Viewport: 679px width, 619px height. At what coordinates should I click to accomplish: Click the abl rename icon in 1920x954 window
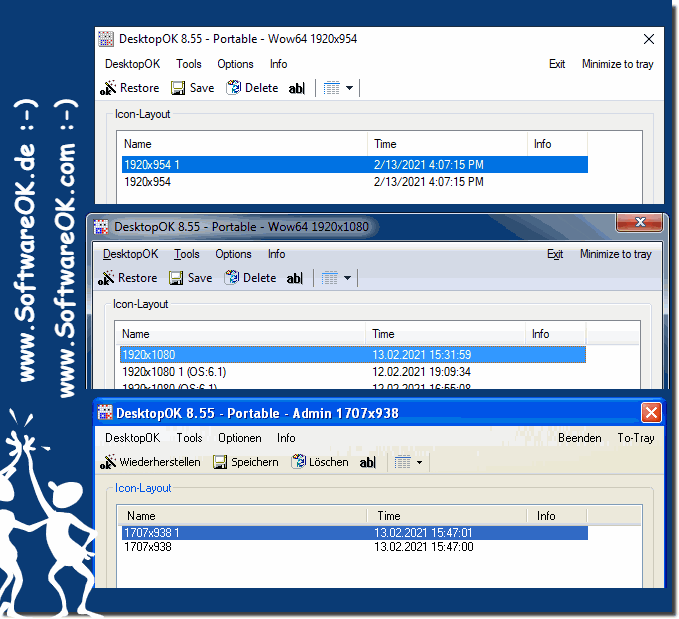tap(297, 88)
